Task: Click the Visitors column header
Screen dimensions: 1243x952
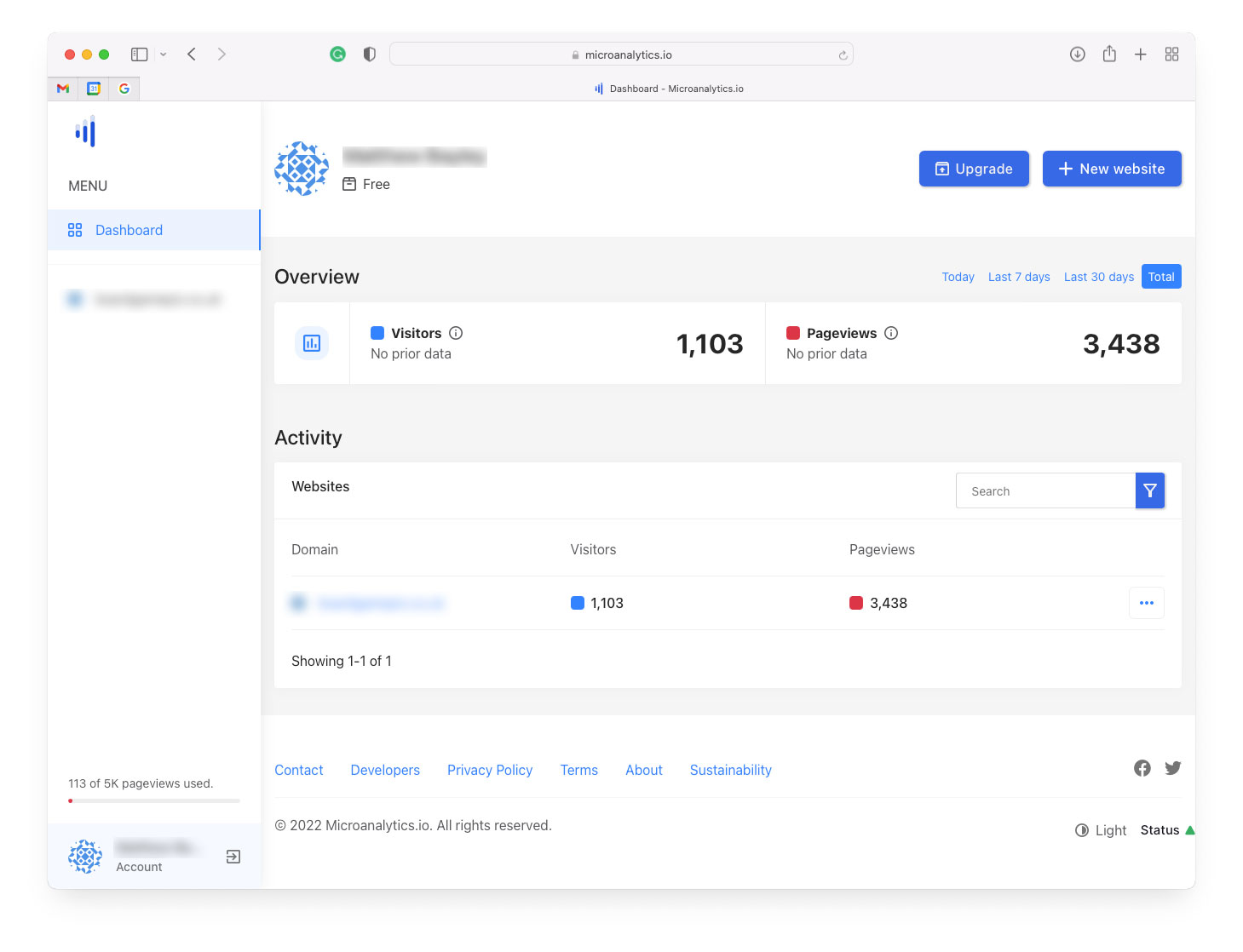Action: (593, 549)
